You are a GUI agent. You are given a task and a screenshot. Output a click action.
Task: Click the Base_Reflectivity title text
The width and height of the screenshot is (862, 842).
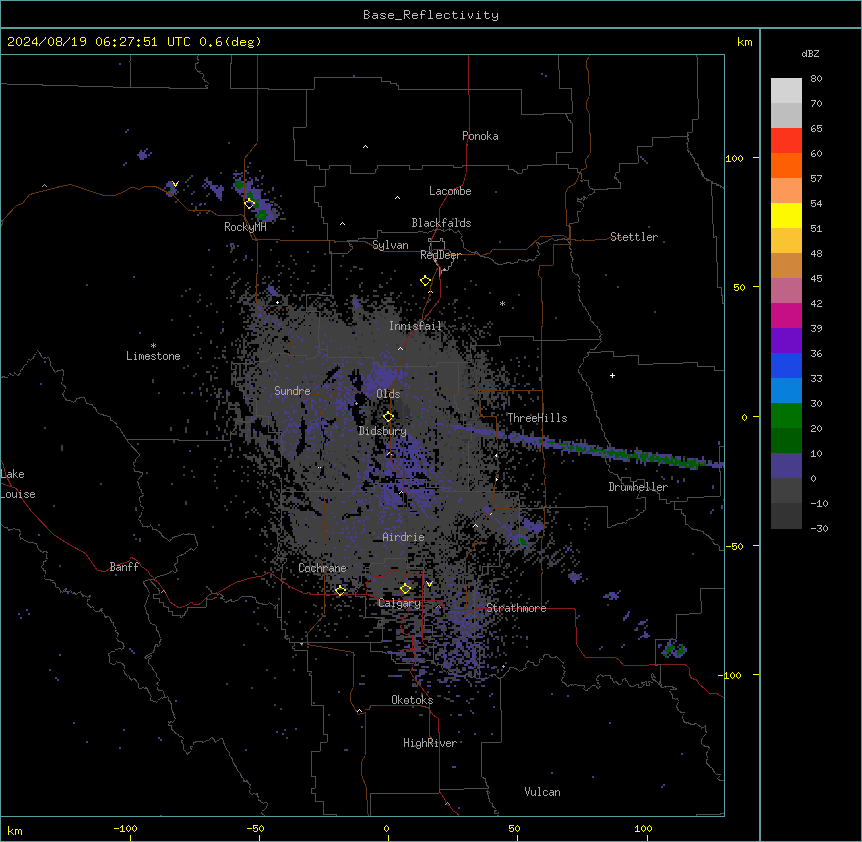[431, 15]
